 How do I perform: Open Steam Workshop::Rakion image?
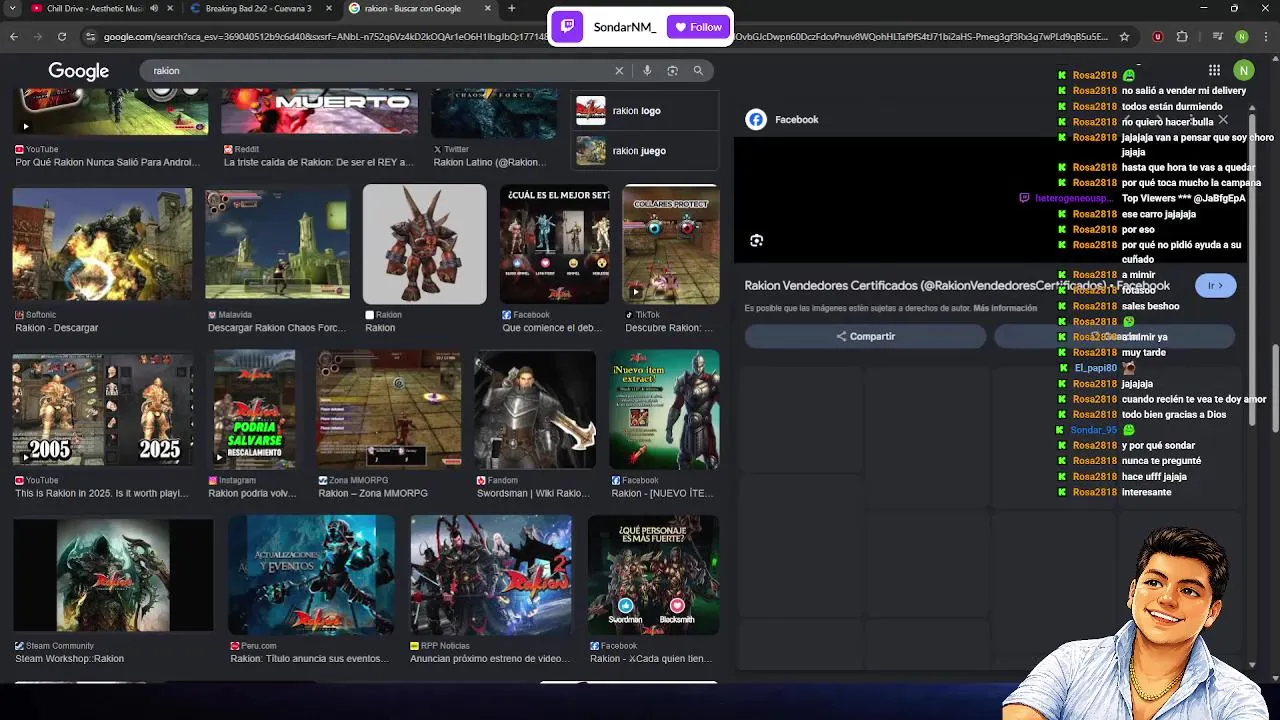[112, 574]
